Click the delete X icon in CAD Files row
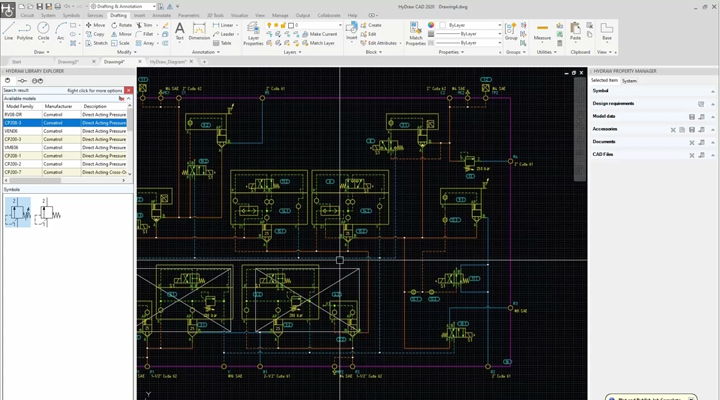The width and height of the screenshot is (720, 400). coord(692,155)
